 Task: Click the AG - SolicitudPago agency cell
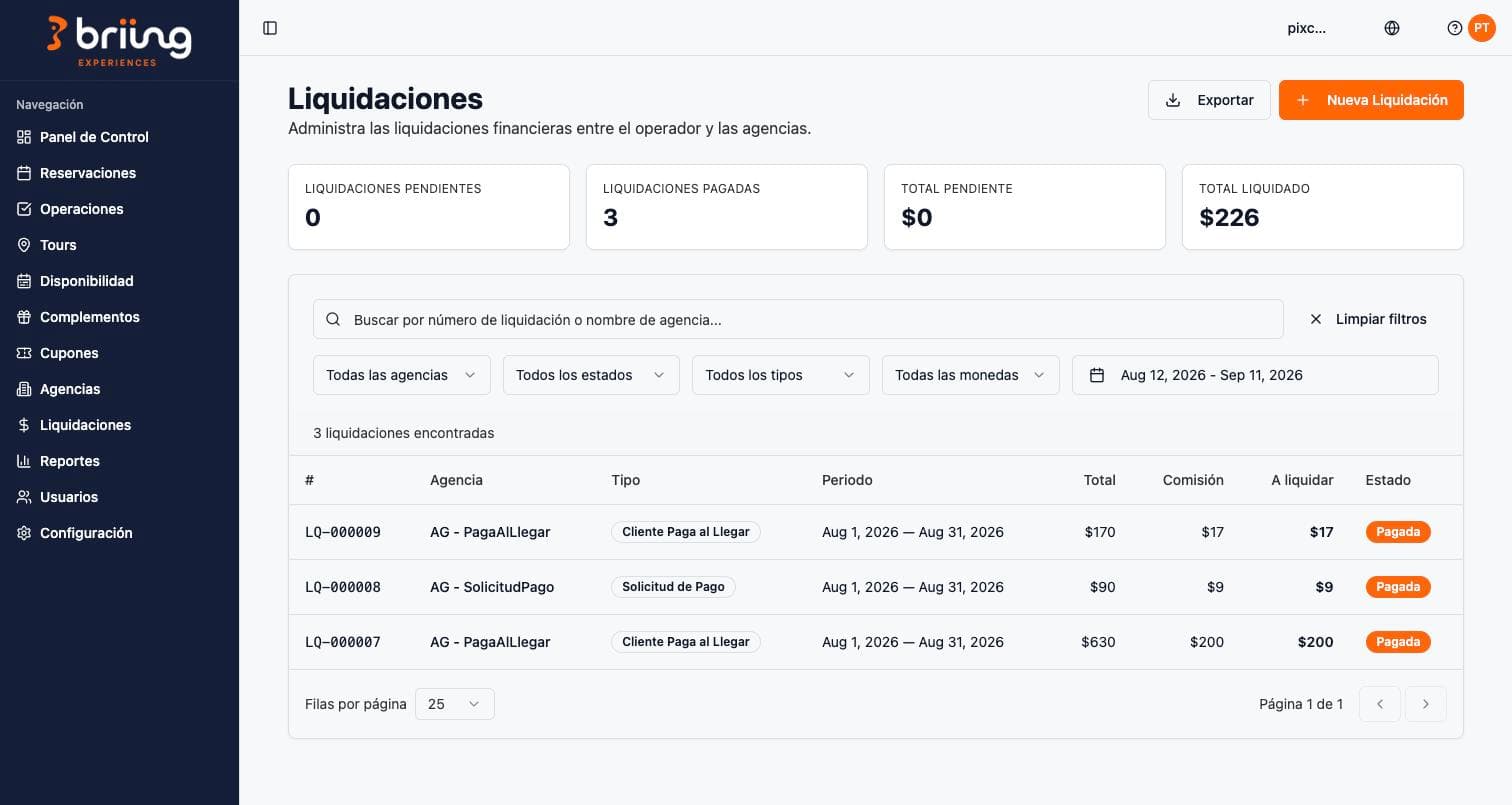pos(492,587)
